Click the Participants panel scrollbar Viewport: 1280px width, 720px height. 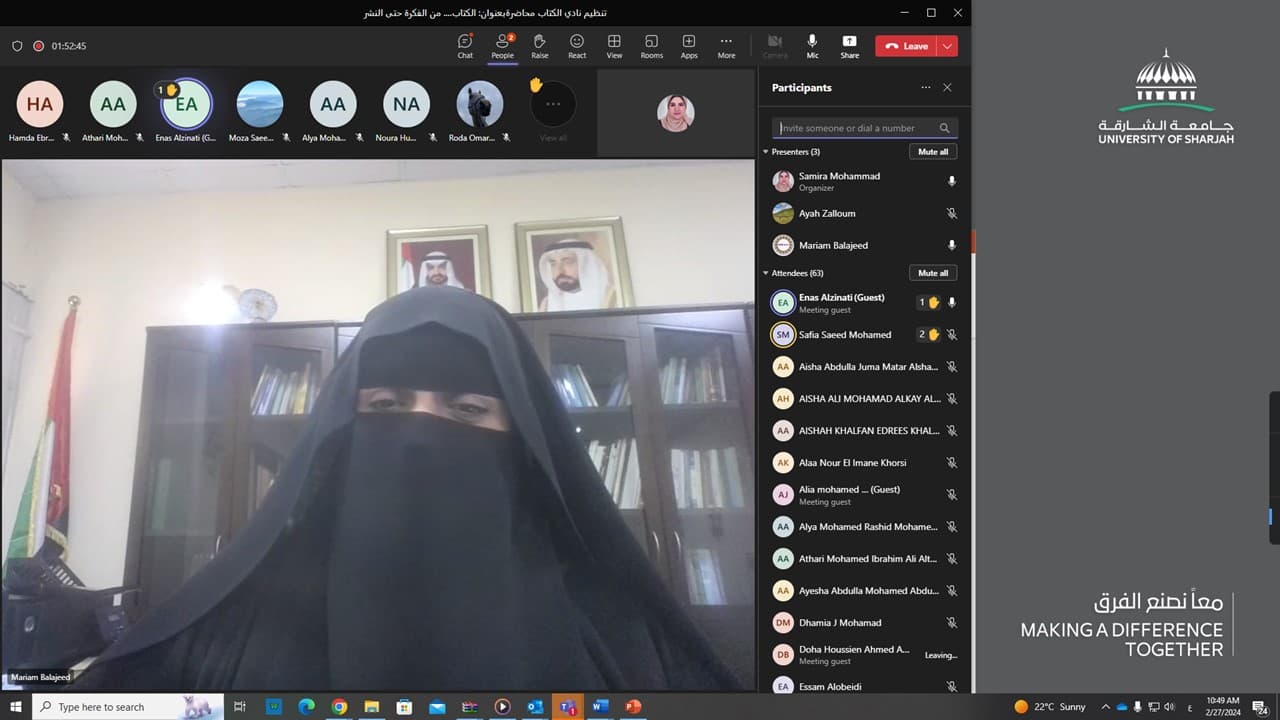click(973, 241)
